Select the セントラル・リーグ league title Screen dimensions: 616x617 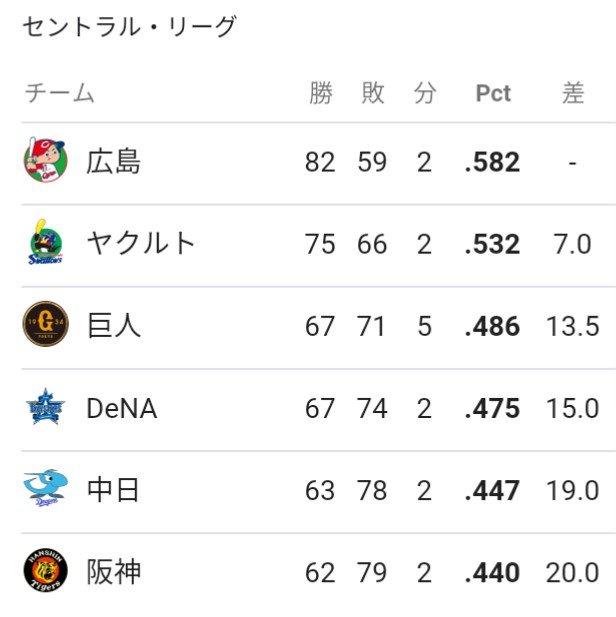point(130,27)
